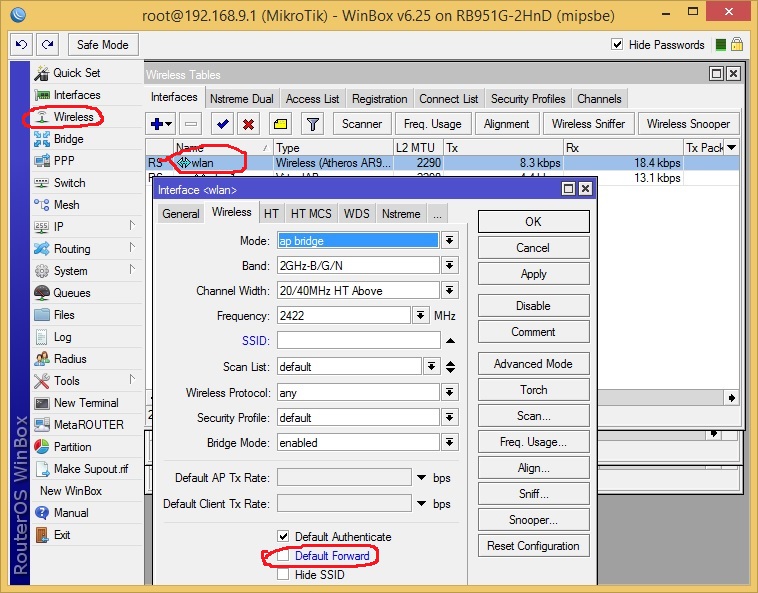Click the Safe Mode button
This screenshot has height=593, width=758.
(x=103, y=45)
